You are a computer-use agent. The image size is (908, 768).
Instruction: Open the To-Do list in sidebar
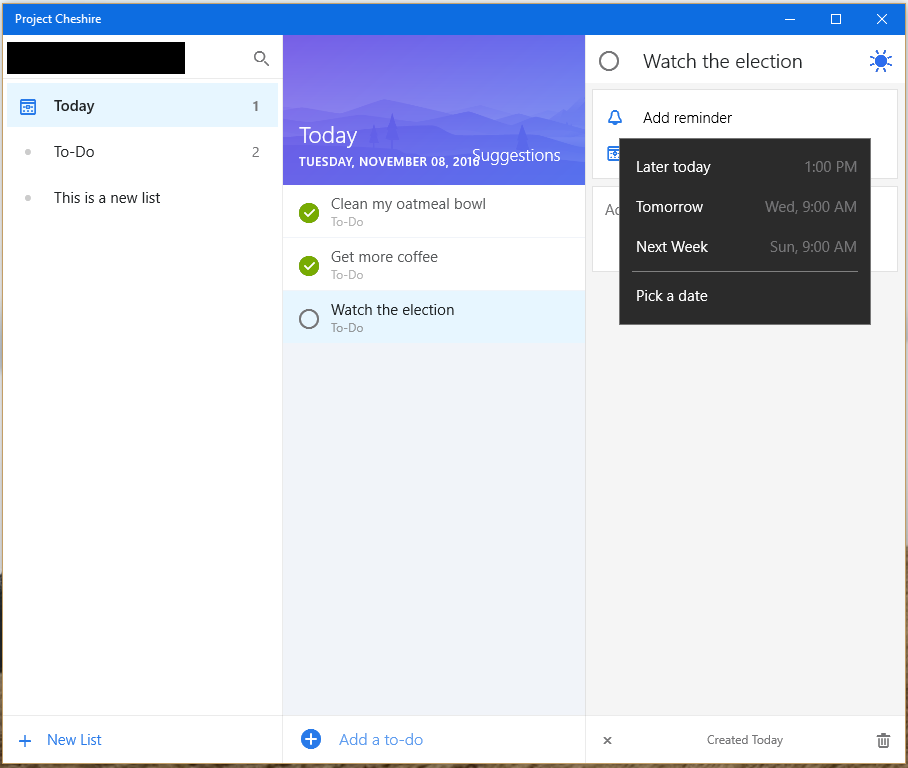[74, 152]
